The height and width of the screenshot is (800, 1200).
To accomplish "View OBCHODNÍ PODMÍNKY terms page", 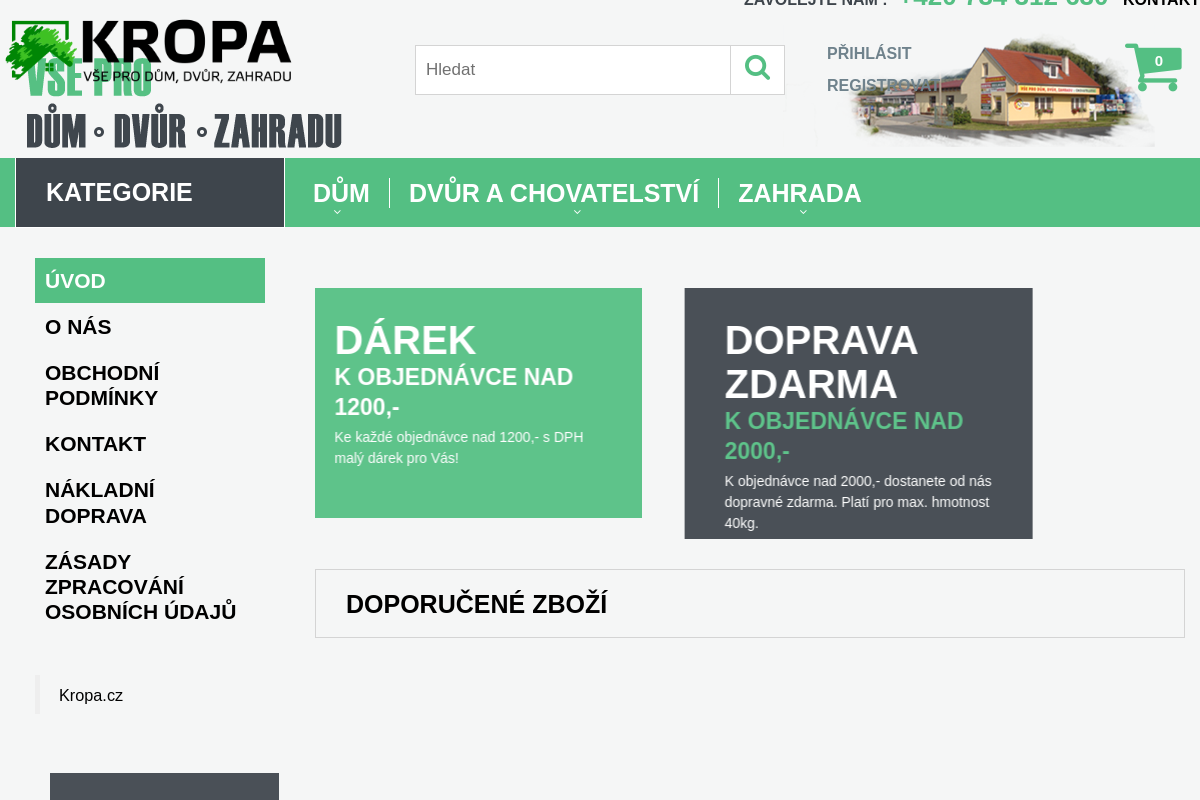I will pos(101,384).
